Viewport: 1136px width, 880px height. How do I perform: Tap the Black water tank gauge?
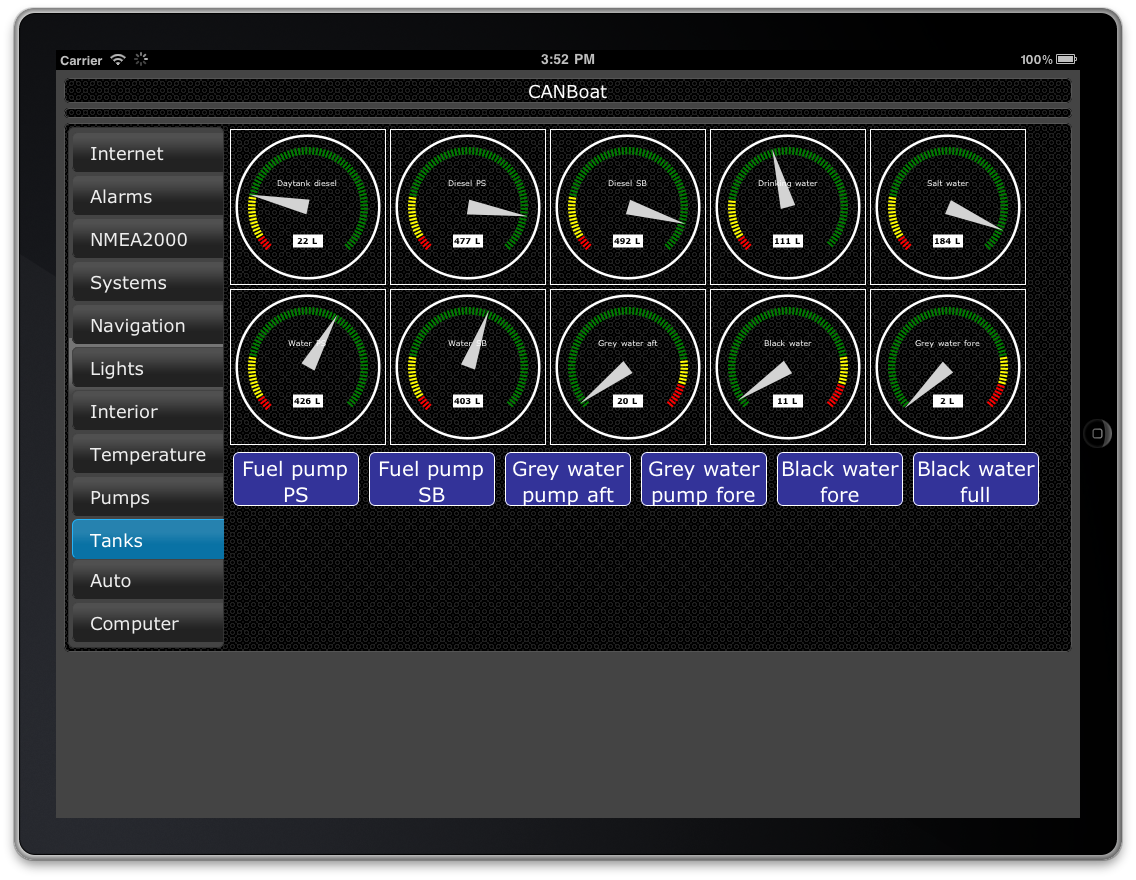click(788, 367)
